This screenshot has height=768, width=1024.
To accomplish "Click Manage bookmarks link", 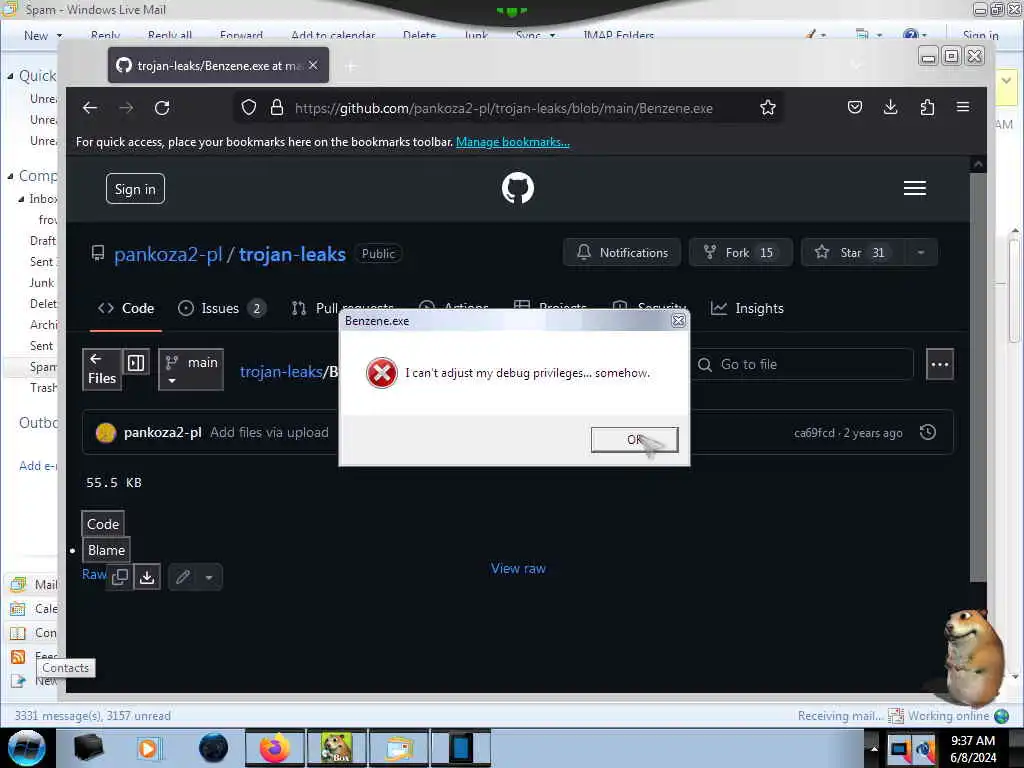I will point(513,142).
